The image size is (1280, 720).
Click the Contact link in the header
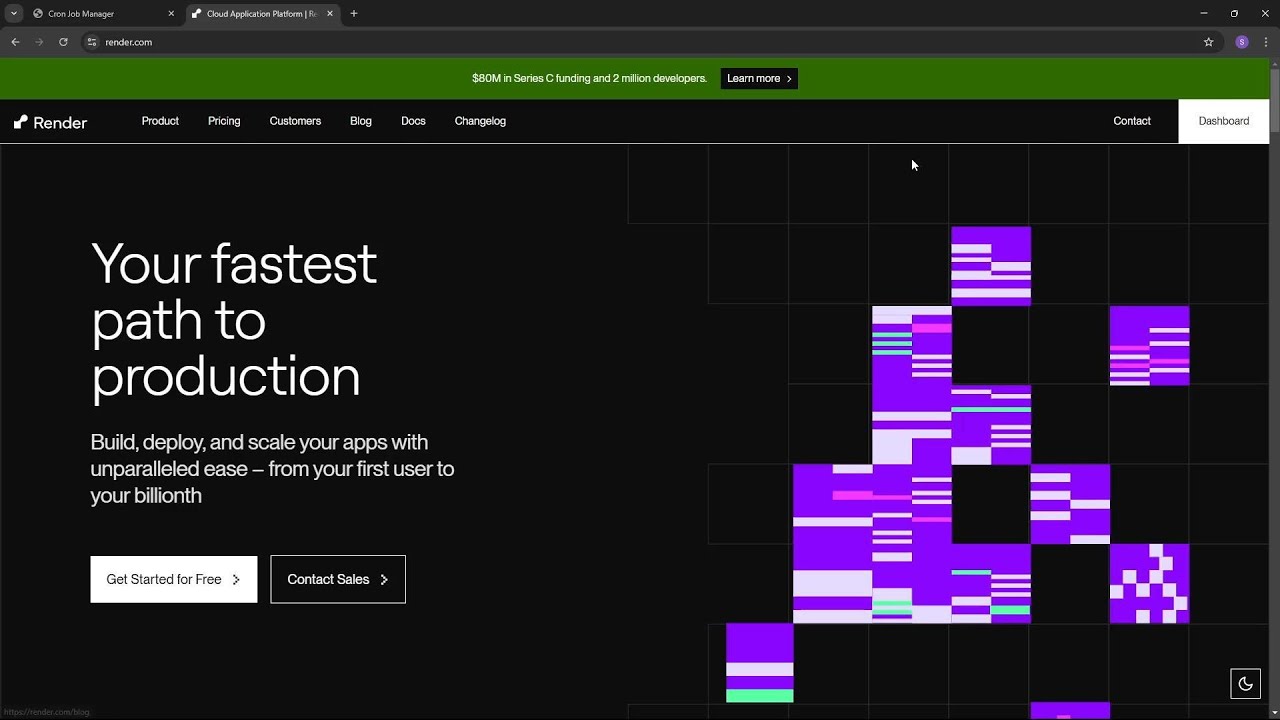click(x=1132, y=121)
